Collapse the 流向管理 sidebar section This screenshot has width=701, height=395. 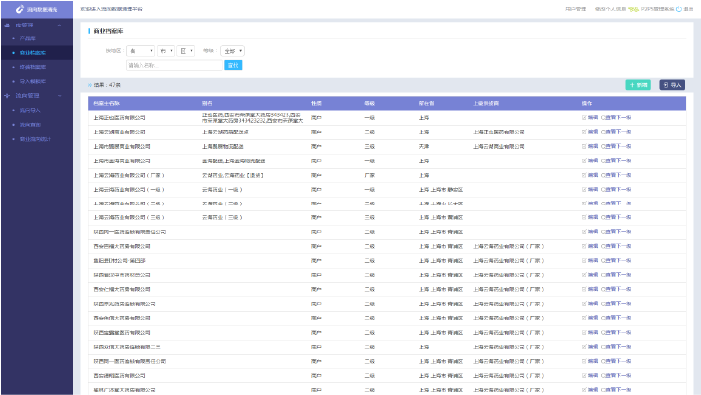tap(59, 96)
